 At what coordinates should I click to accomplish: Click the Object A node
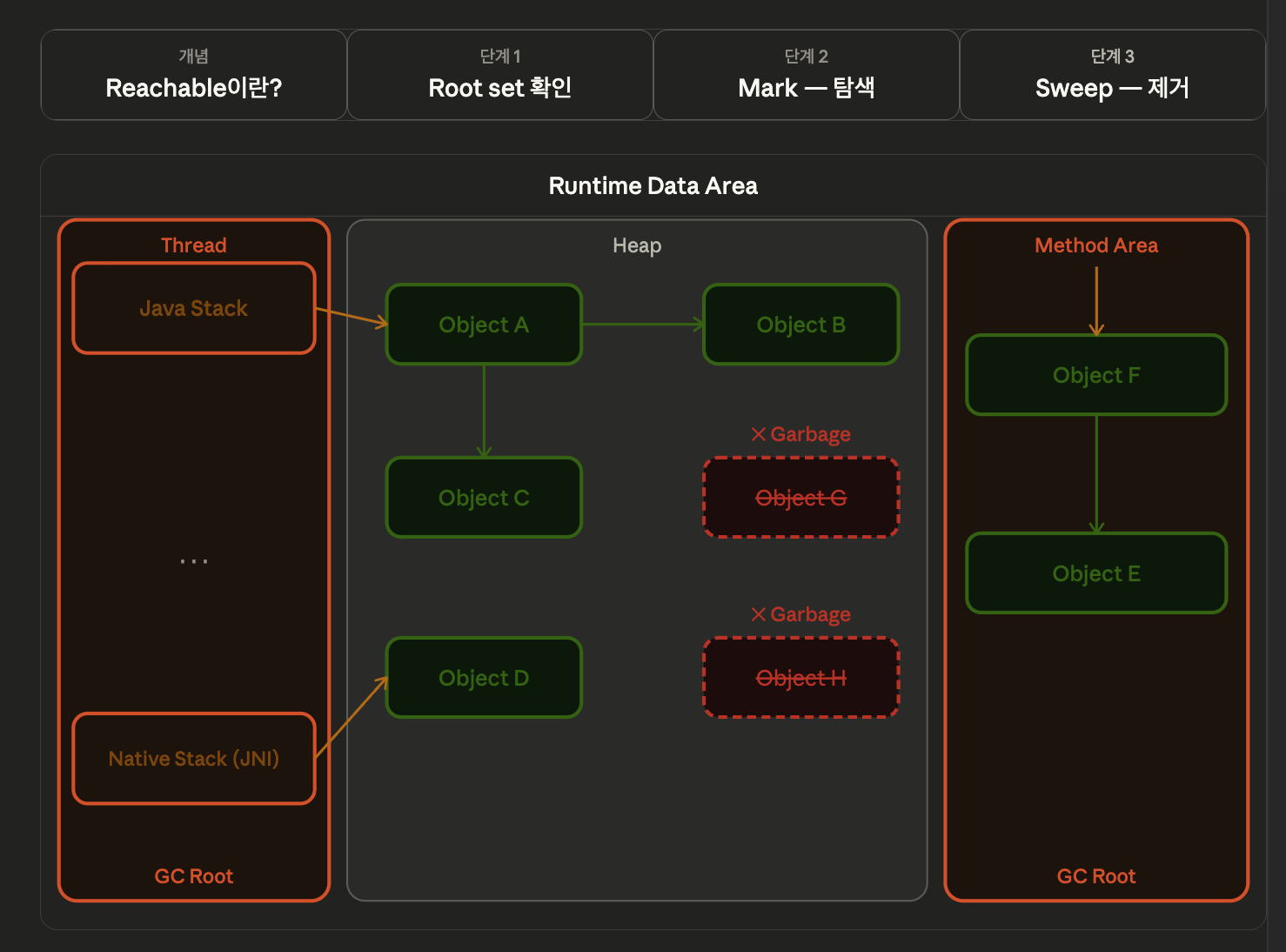(x=484, y=325)
